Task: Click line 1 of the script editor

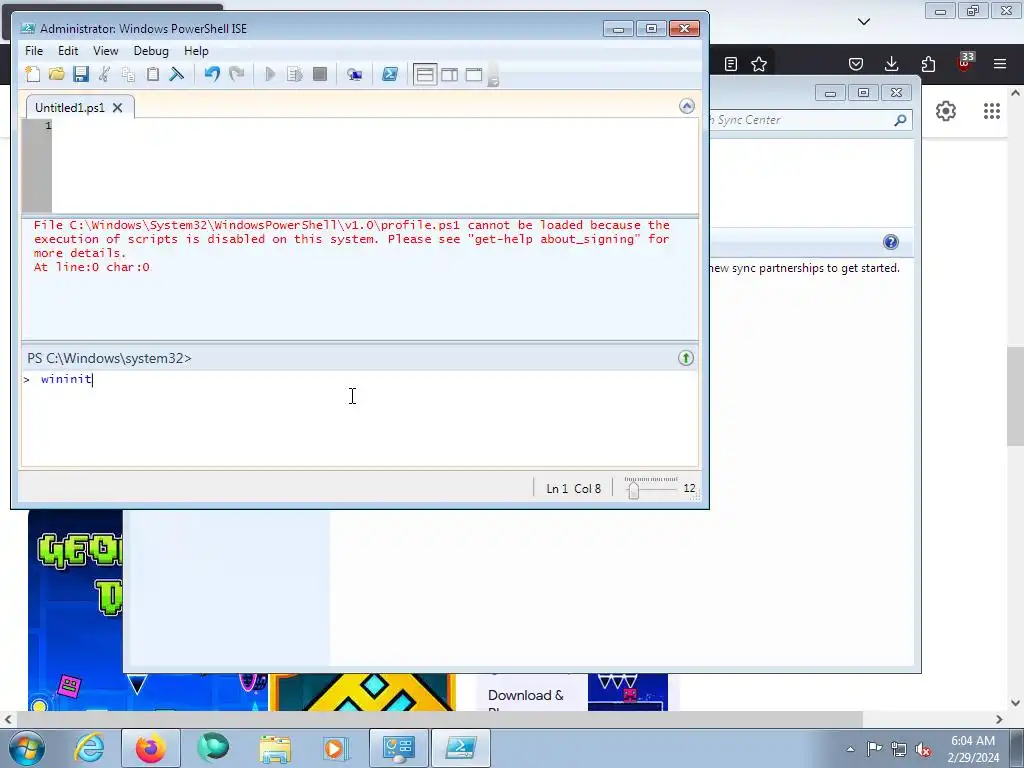Action: [375, 125]
